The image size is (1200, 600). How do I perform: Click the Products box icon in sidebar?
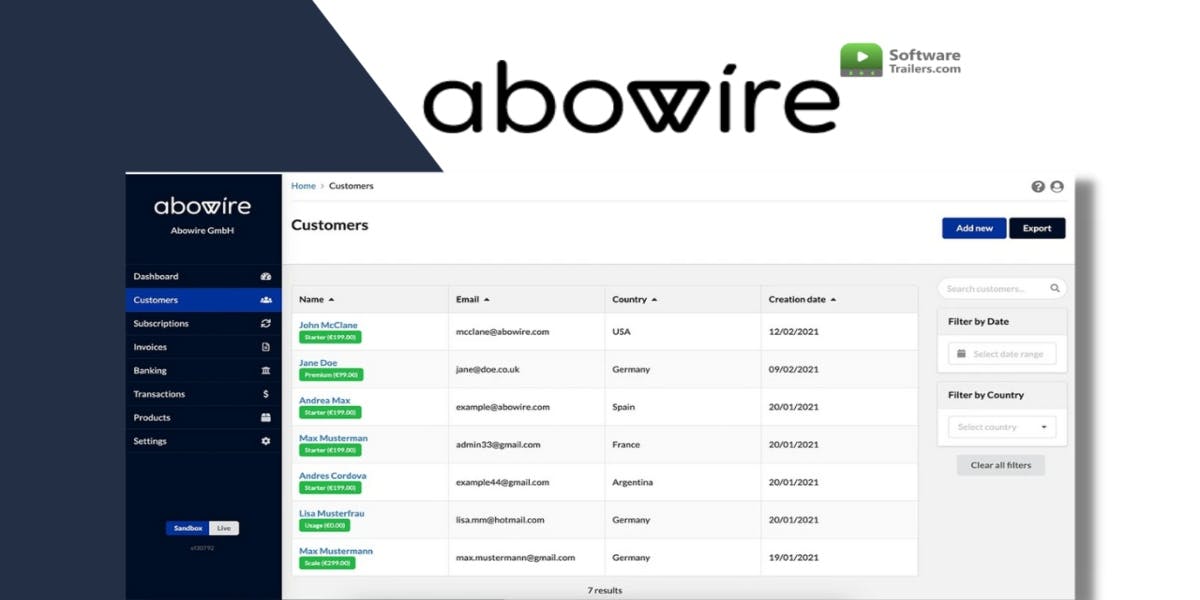click(266, 418)
